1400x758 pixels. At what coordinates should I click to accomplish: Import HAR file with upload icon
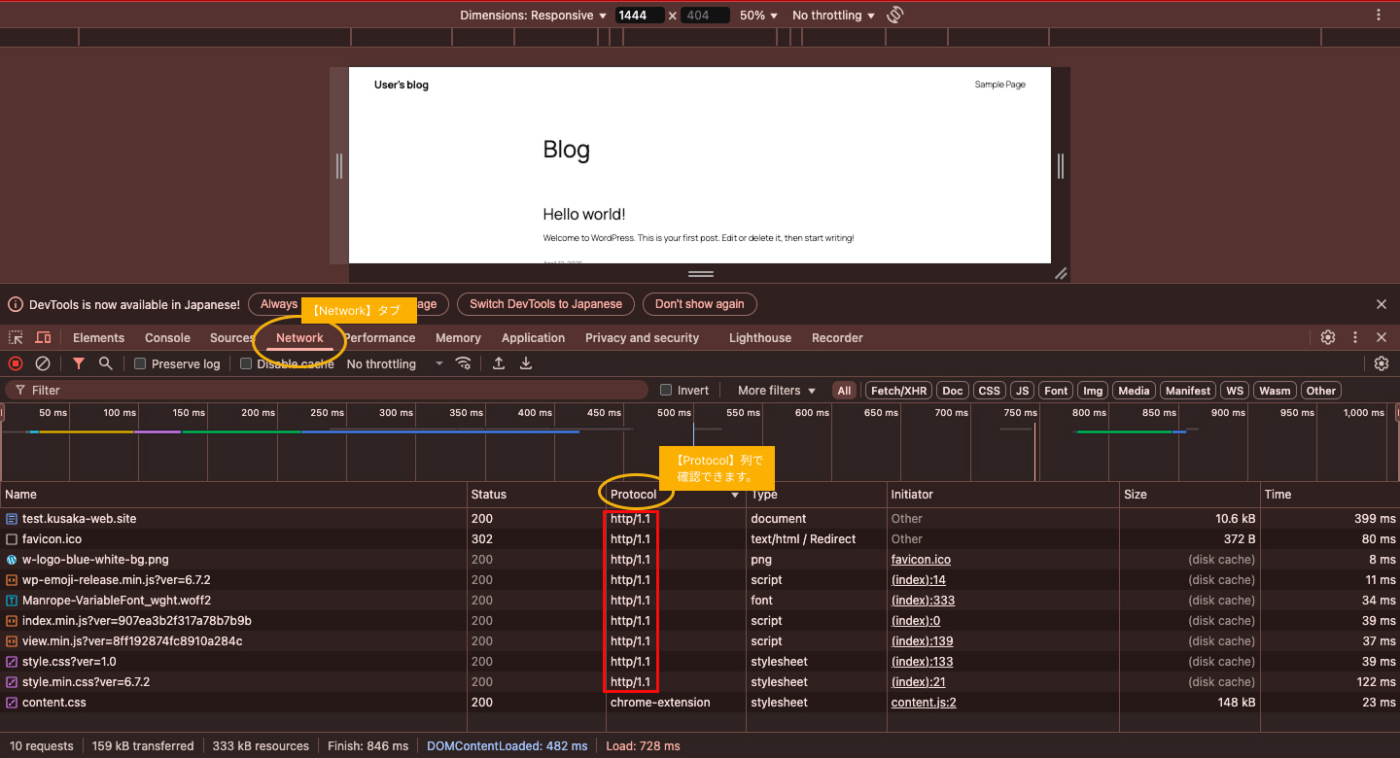(x=498, y=363)
